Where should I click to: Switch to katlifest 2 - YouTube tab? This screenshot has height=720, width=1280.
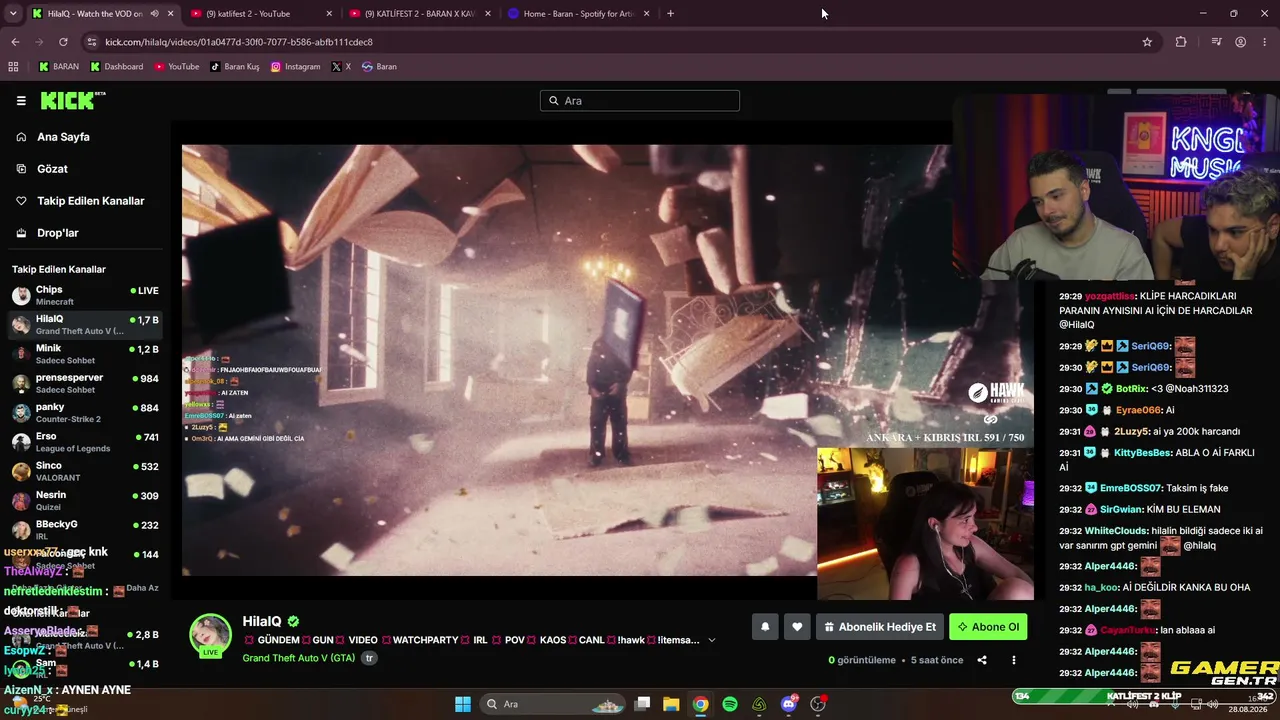point(262,14)
